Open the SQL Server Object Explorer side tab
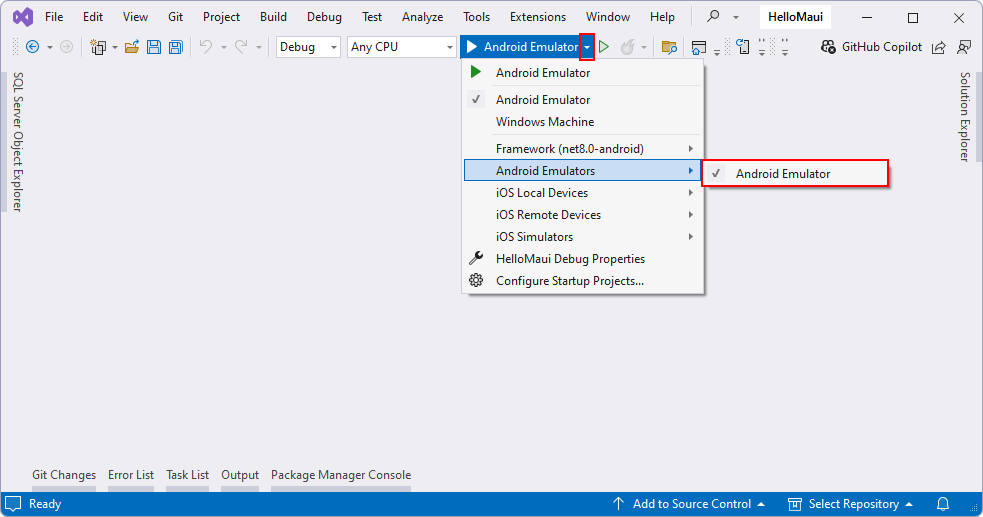The width and height of the screenshot is (983, 517). [x=18, y=142]
